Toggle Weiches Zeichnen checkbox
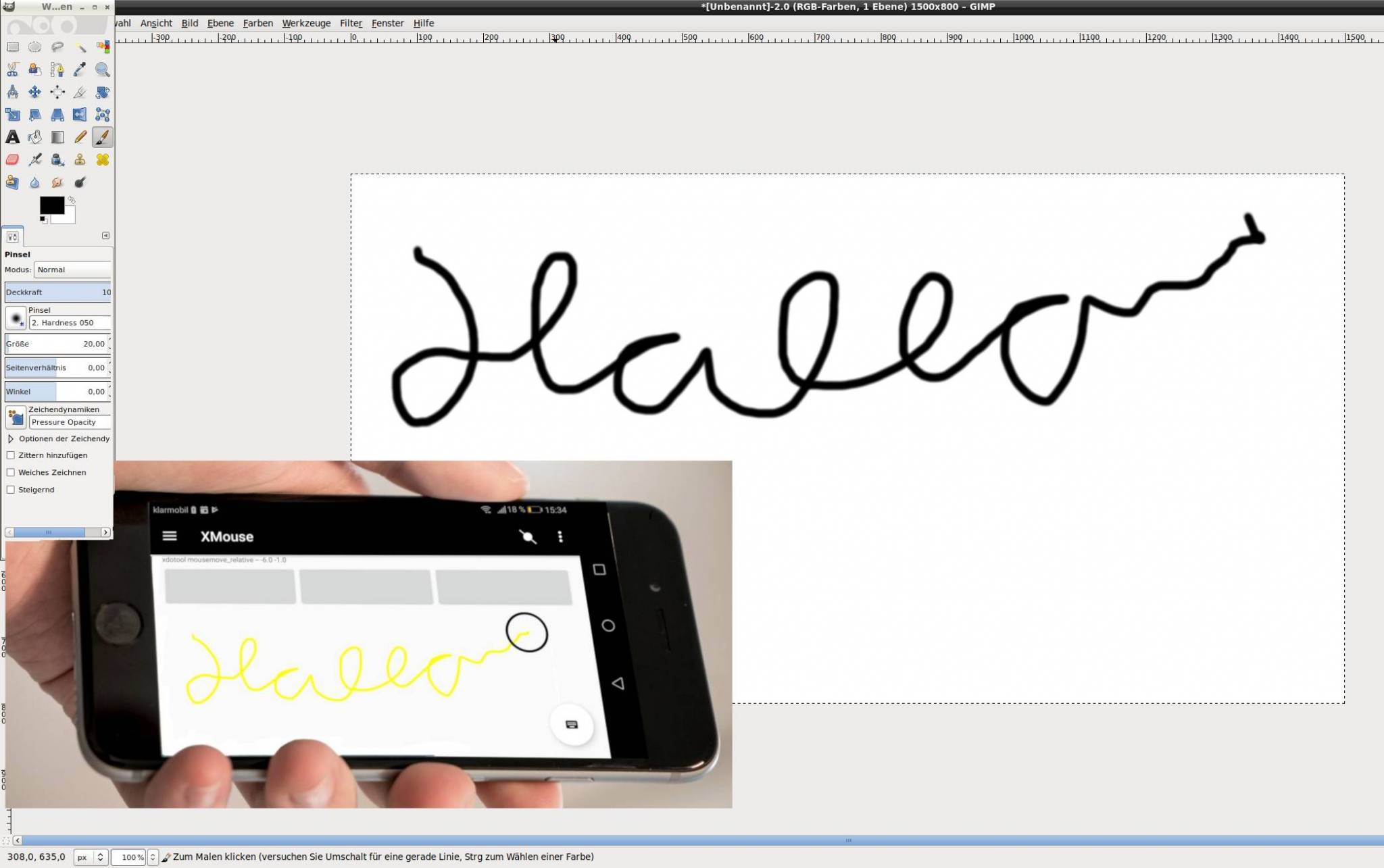The image size is (1384, 868). pyautogui.click(x=11, y=472)
